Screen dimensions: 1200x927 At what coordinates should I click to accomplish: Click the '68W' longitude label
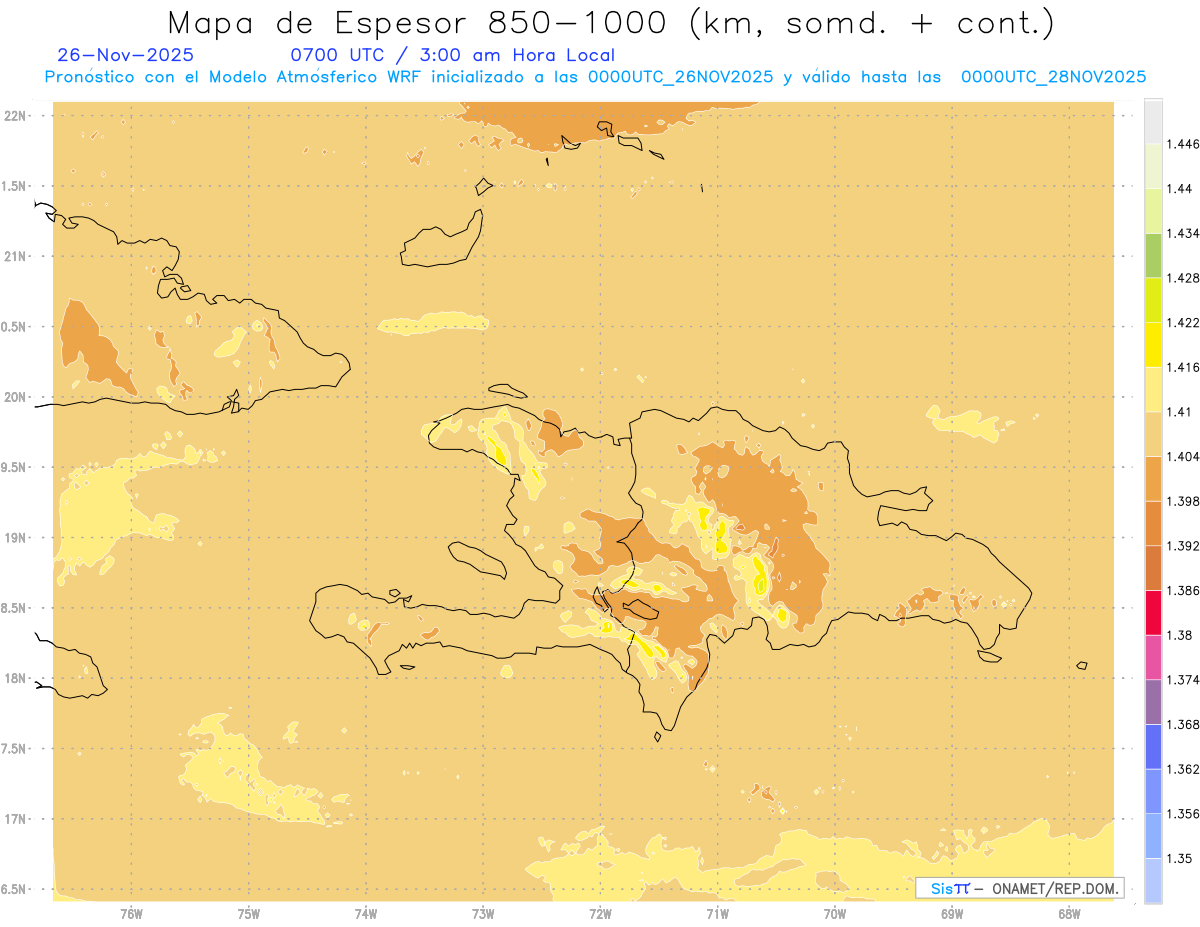1069,913
